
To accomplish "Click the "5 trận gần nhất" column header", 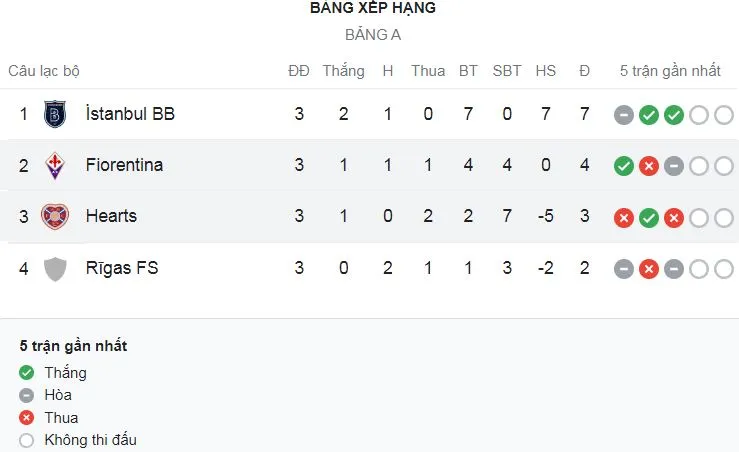I will coord(670,71).
